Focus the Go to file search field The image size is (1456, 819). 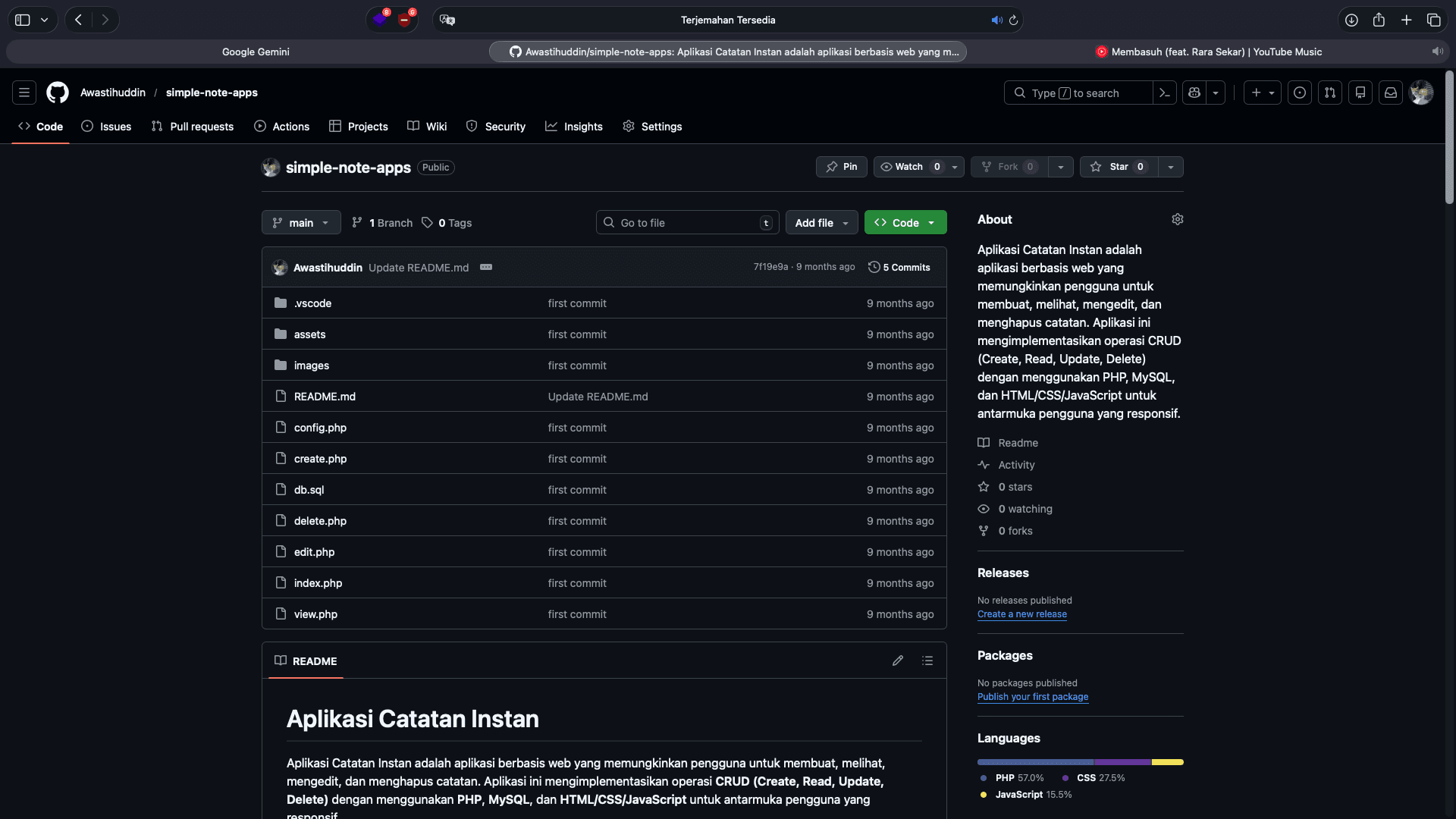pyautogui.click(x=687, y=222)
